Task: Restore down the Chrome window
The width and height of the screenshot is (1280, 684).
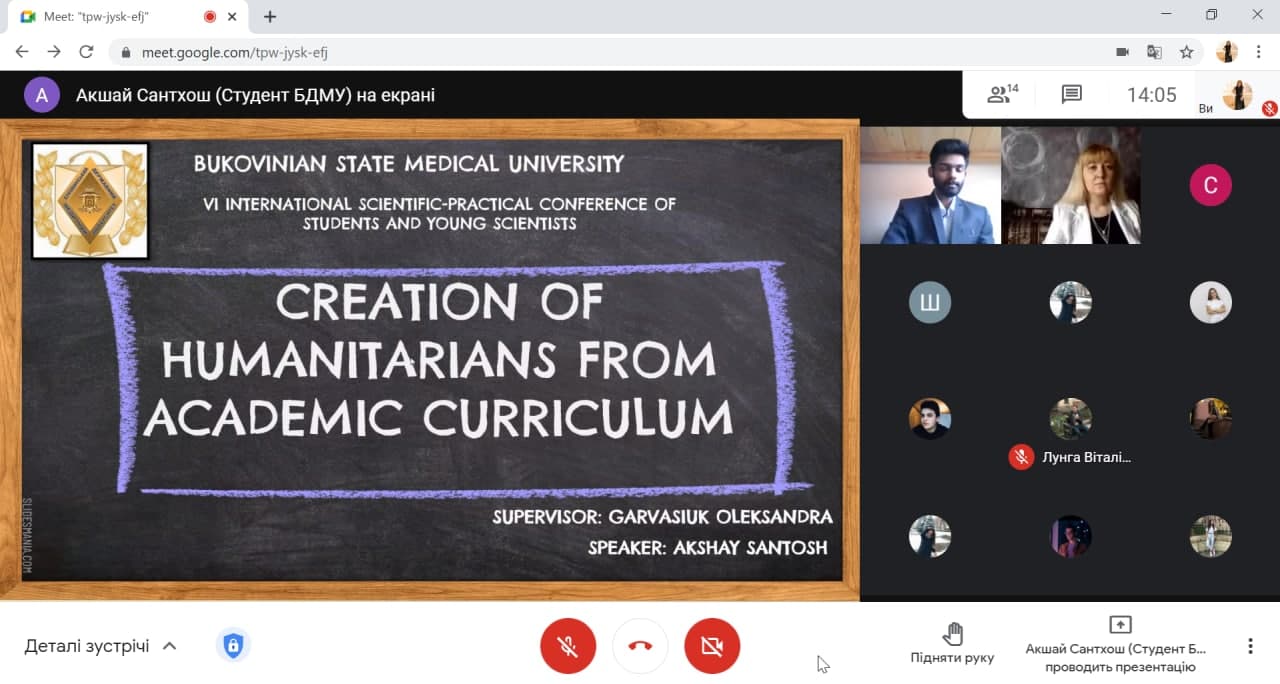Action: click(1212, 14)
